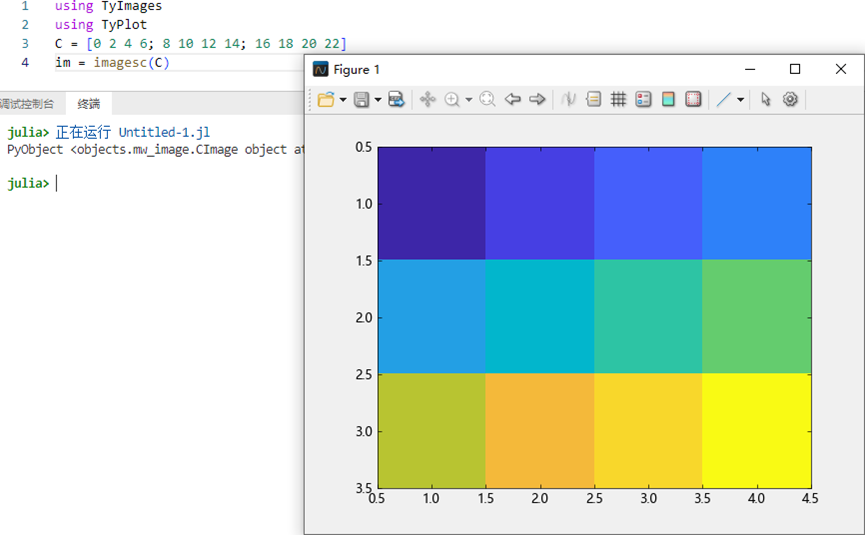Screen dimensions: 865x535
Task: Click the teal-green cell in the middle row
Action: click(x=648, y=316)
